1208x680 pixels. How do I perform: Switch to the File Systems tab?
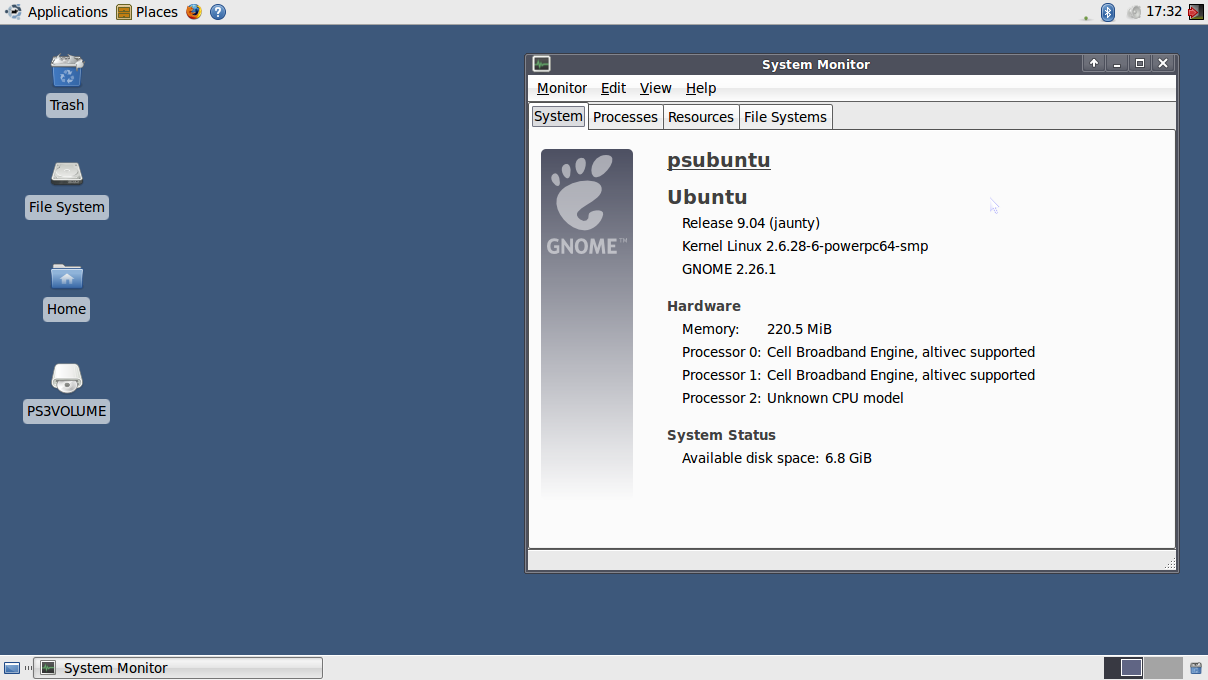point(785,117)
